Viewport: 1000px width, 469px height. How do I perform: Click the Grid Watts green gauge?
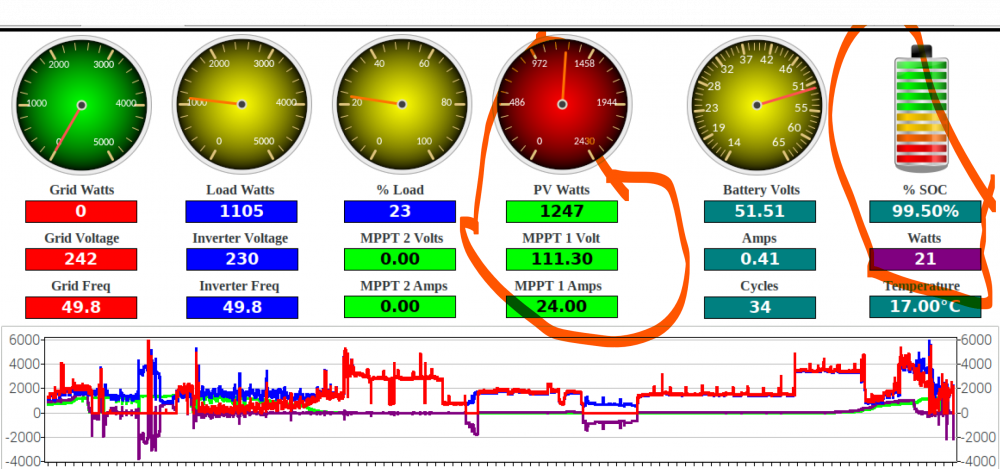(82, 105)
